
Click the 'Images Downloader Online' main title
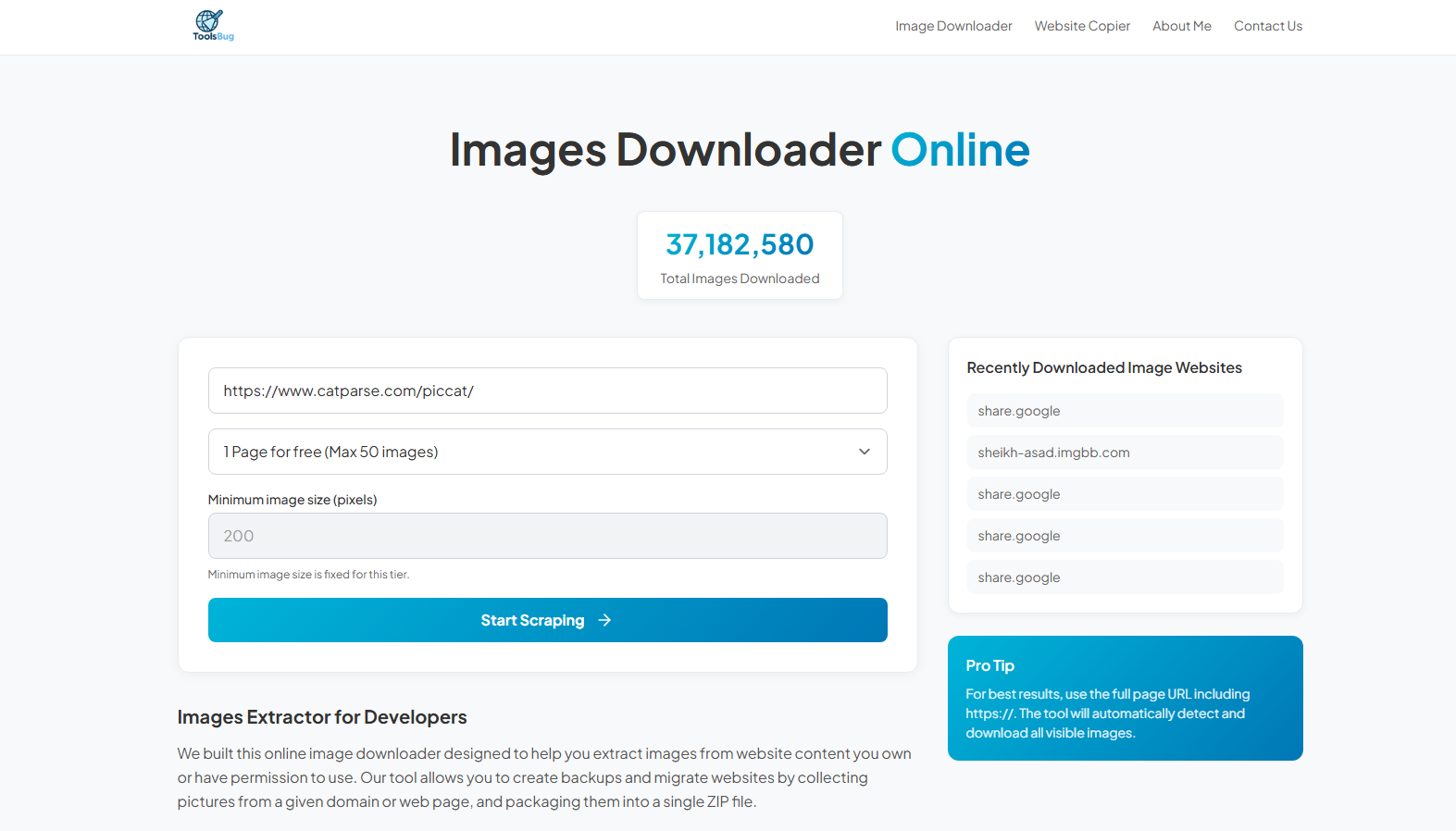pos(740,150)
